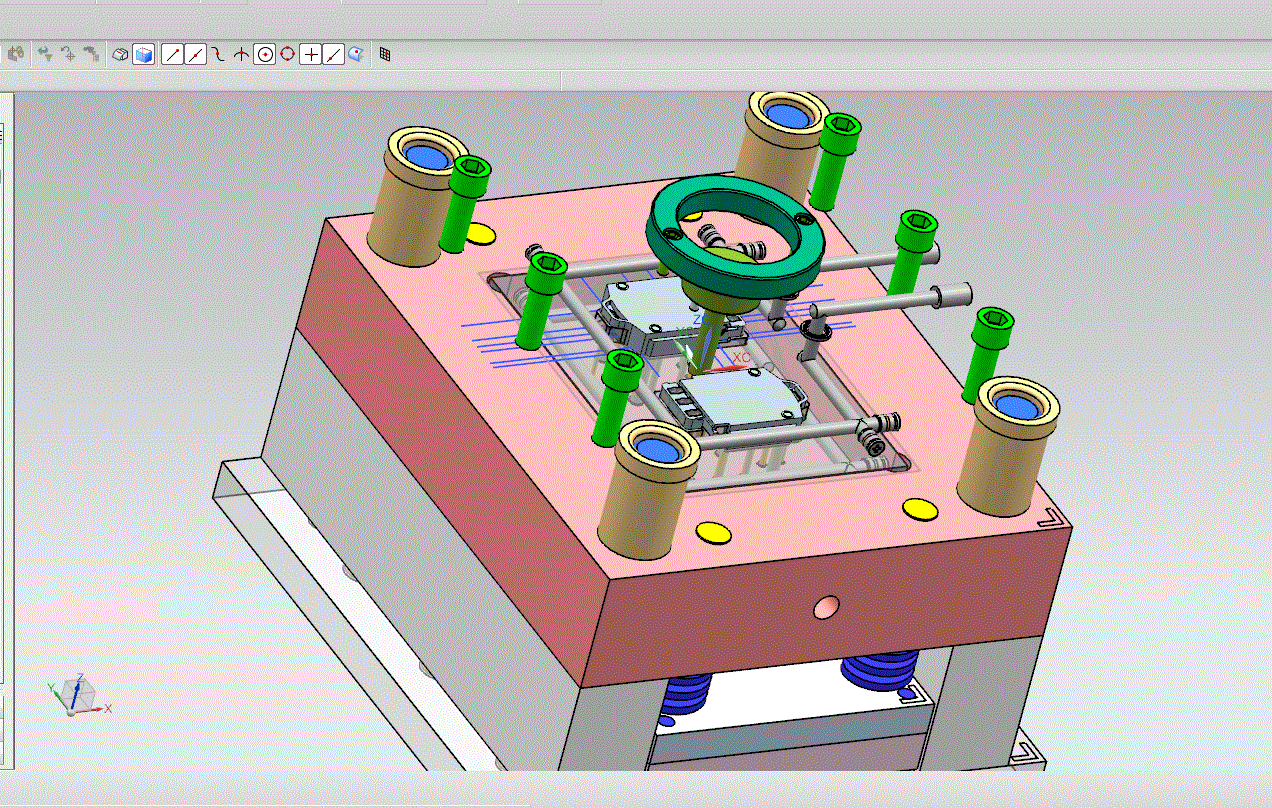The width and height of the screenshot is (1272, 808).
Task: Toggle the blue shaded cube icon
Action: click(x=143, y=54)
